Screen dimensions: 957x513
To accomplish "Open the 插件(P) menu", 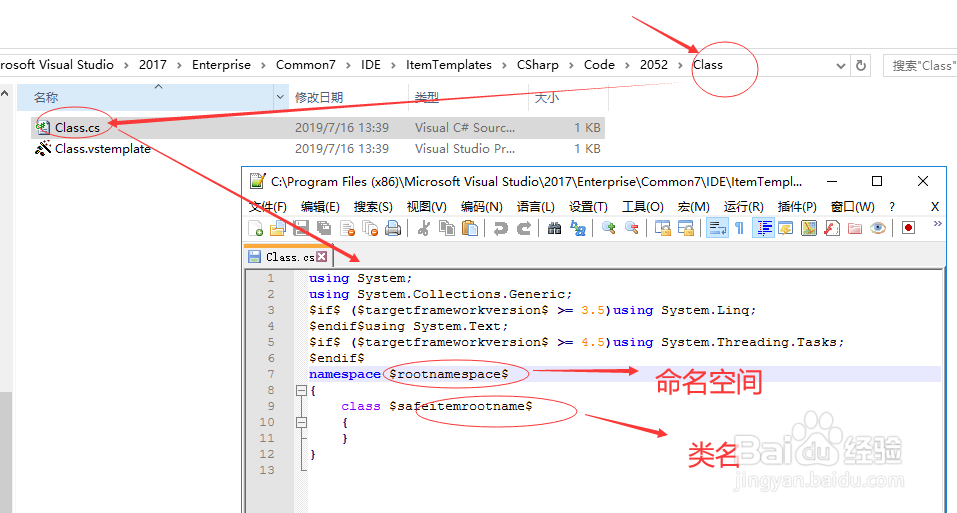I will [797, 207].
